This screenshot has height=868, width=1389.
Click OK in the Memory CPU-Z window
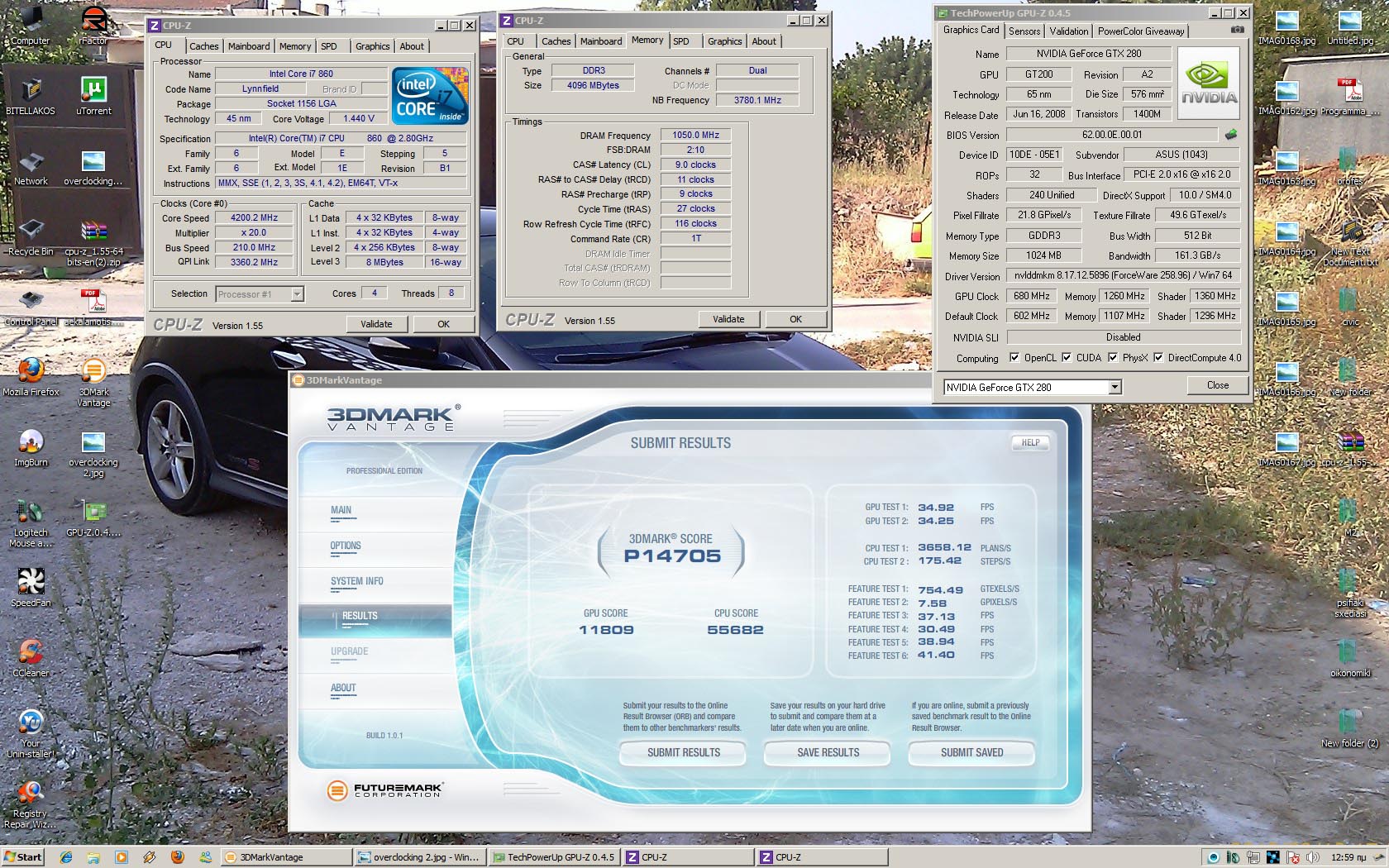click(x=795, y=319)
